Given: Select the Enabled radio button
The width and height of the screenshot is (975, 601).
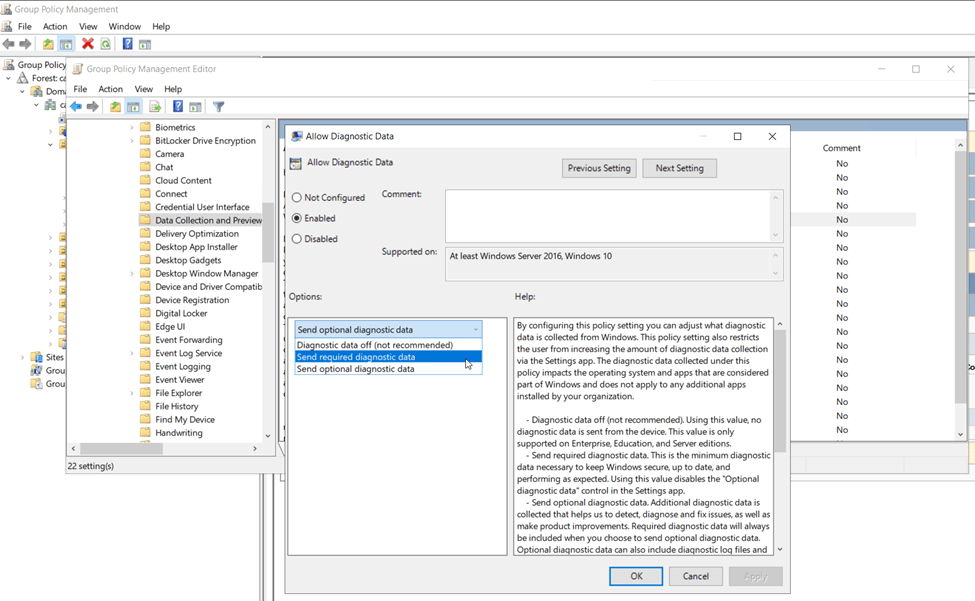Looking at the screenshot, I should coord(297,218).
